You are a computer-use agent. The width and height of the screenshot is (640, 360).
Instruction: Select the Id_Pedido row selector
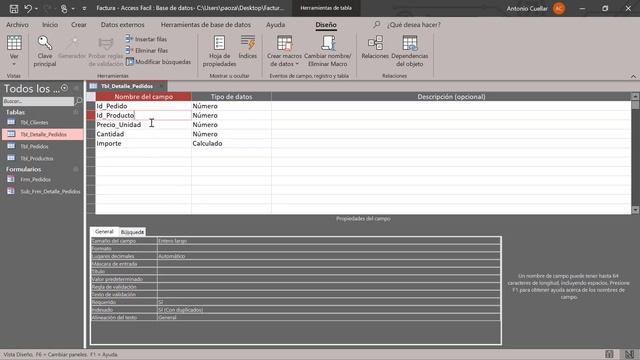91,106
